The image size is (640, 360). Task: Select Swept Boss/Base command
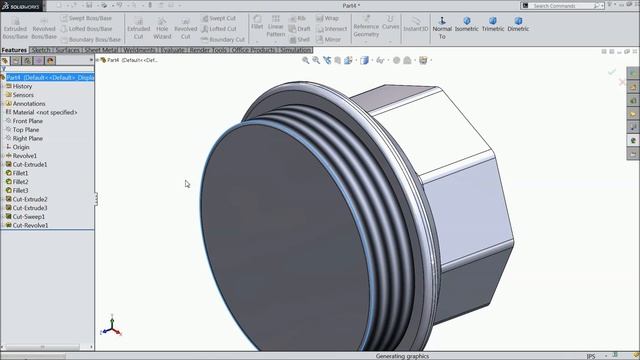tap(86, 18)
